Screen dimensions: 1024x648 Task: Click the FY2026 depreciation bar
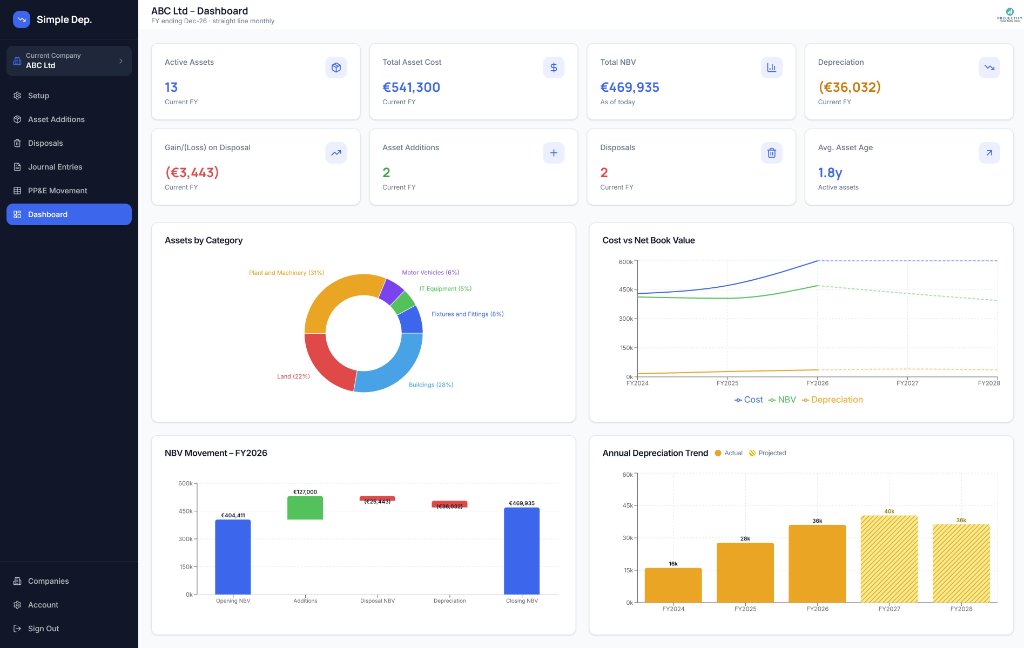(x=817, y=564)
